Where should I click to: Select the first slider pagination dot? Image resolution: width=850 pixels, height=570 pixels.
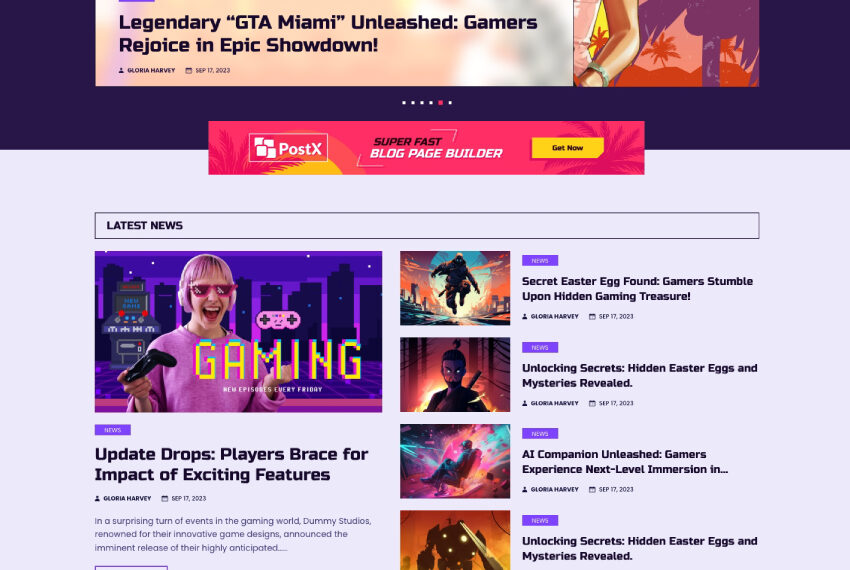(x=404, y=103)
